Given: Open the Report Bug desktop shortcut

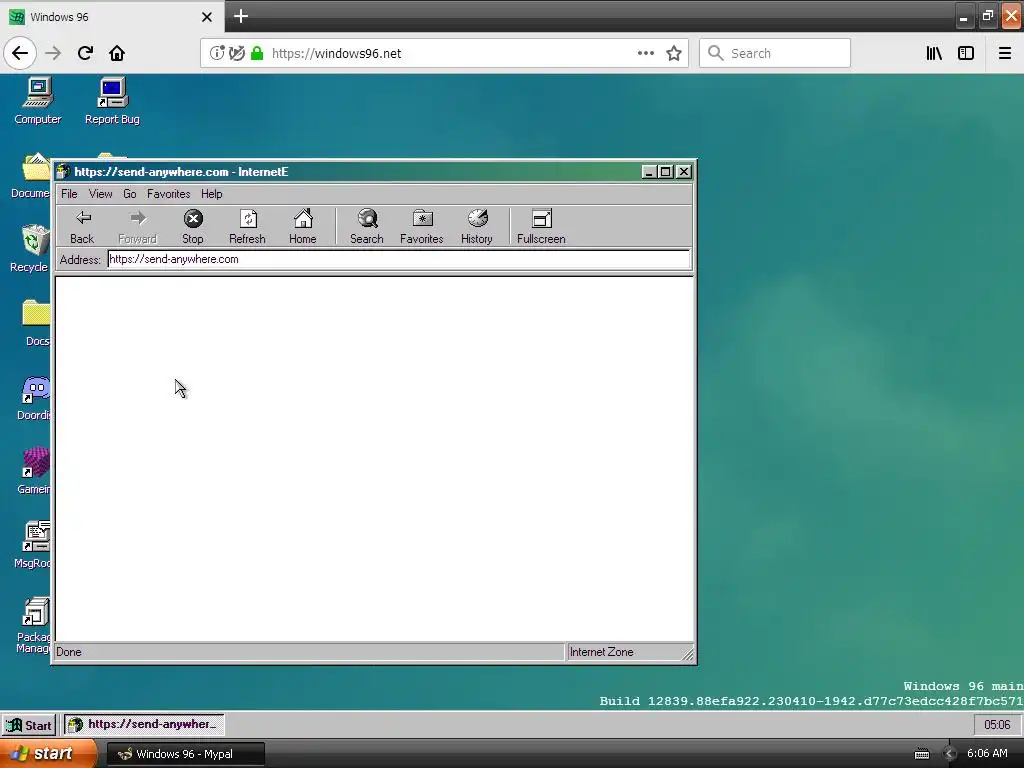Looking at the screenshot, I should click(x=112, y=101).
